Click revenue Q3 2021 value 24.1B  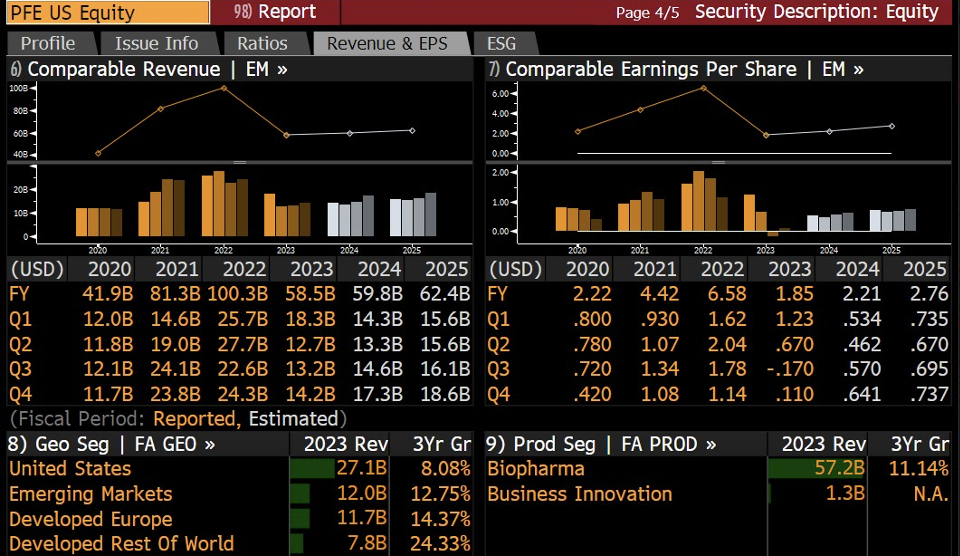point(175,369)
